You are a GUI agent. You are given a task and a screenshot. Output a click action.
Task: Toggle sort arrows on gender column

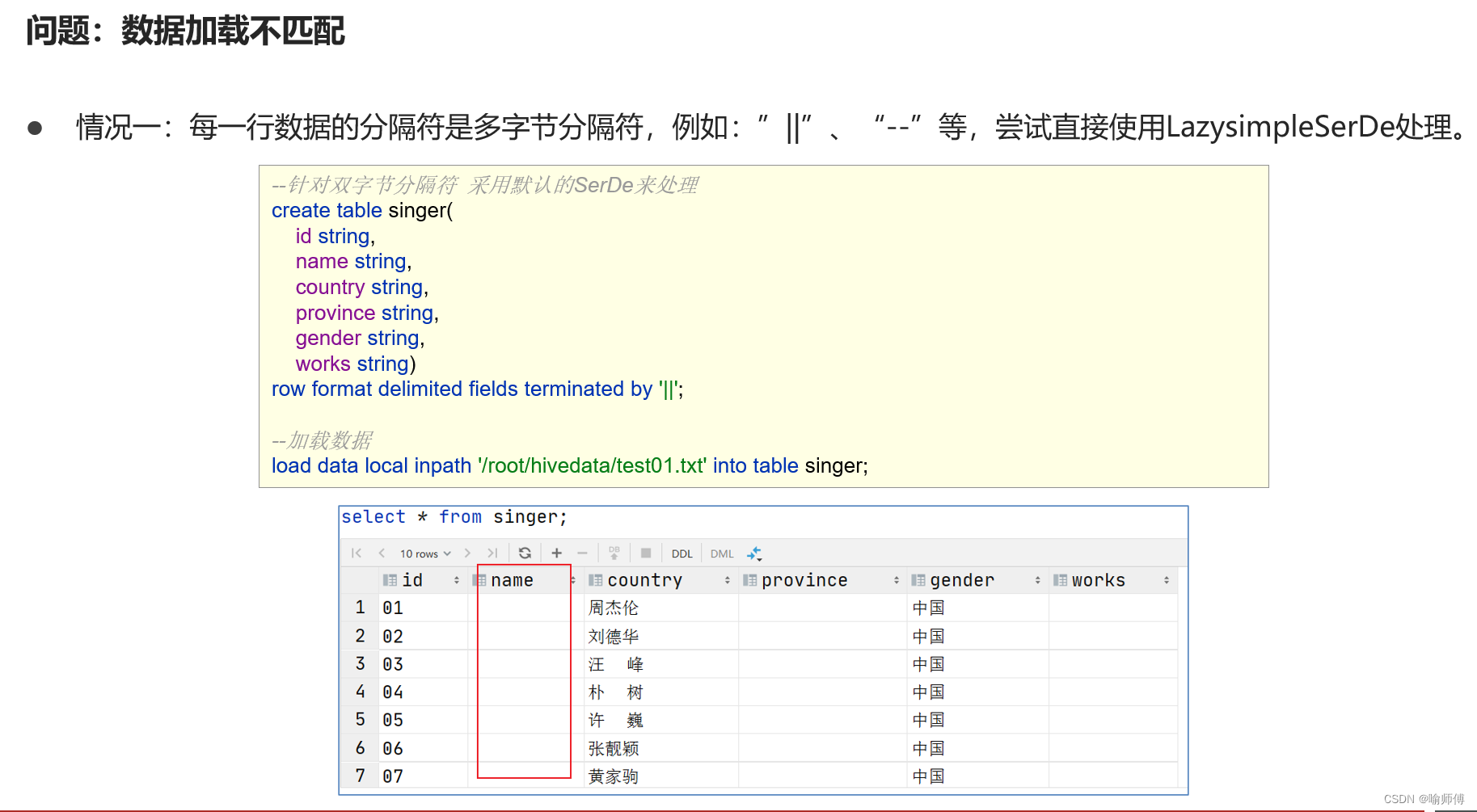(x=1038, y=580)
